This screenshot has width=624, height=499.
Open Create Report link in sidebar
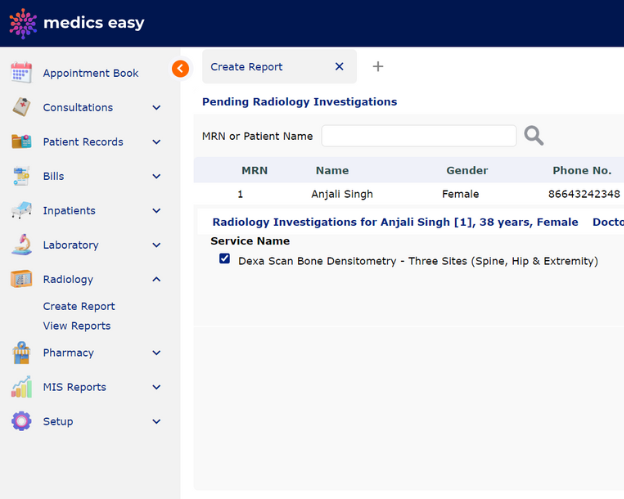[79, 306]
